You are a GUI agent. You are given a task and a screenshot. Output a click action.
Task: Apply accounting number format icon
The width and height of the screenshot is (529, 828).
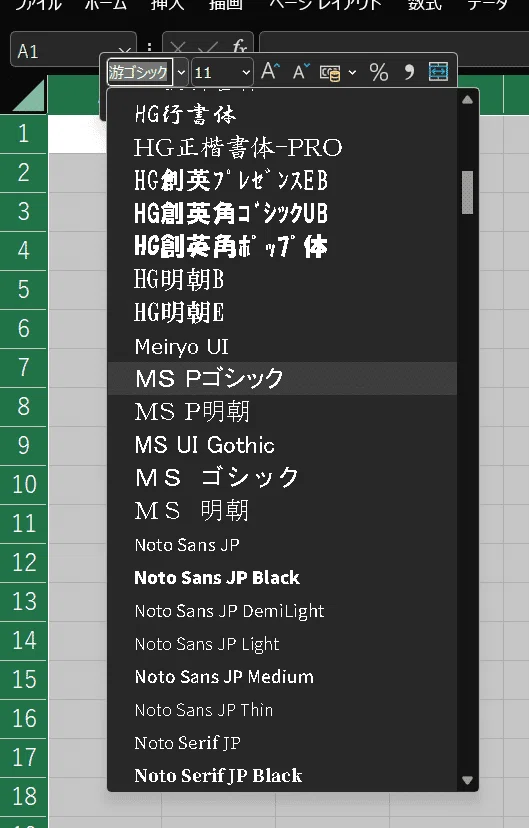[x=330, y=72]
